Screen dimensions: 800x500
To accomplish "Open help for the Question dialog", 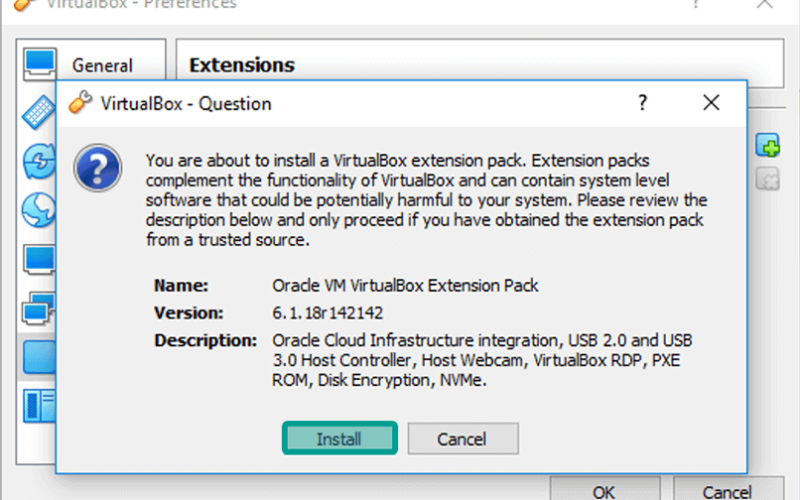I will 642,103.
